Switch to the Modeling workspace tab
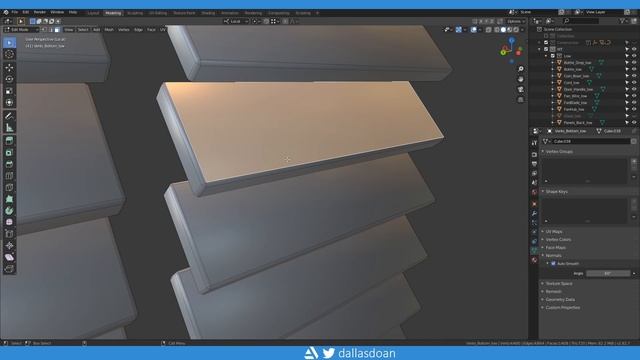Screen dimensions: 640x360 coord(113,13)
